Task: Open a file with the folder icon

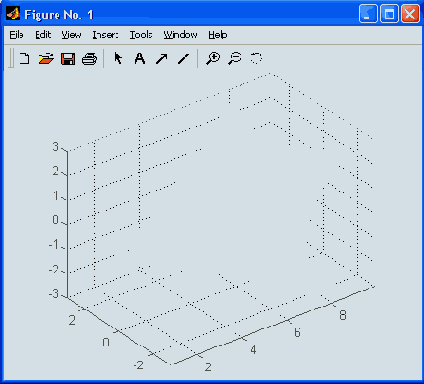Action: click(46, 59)
